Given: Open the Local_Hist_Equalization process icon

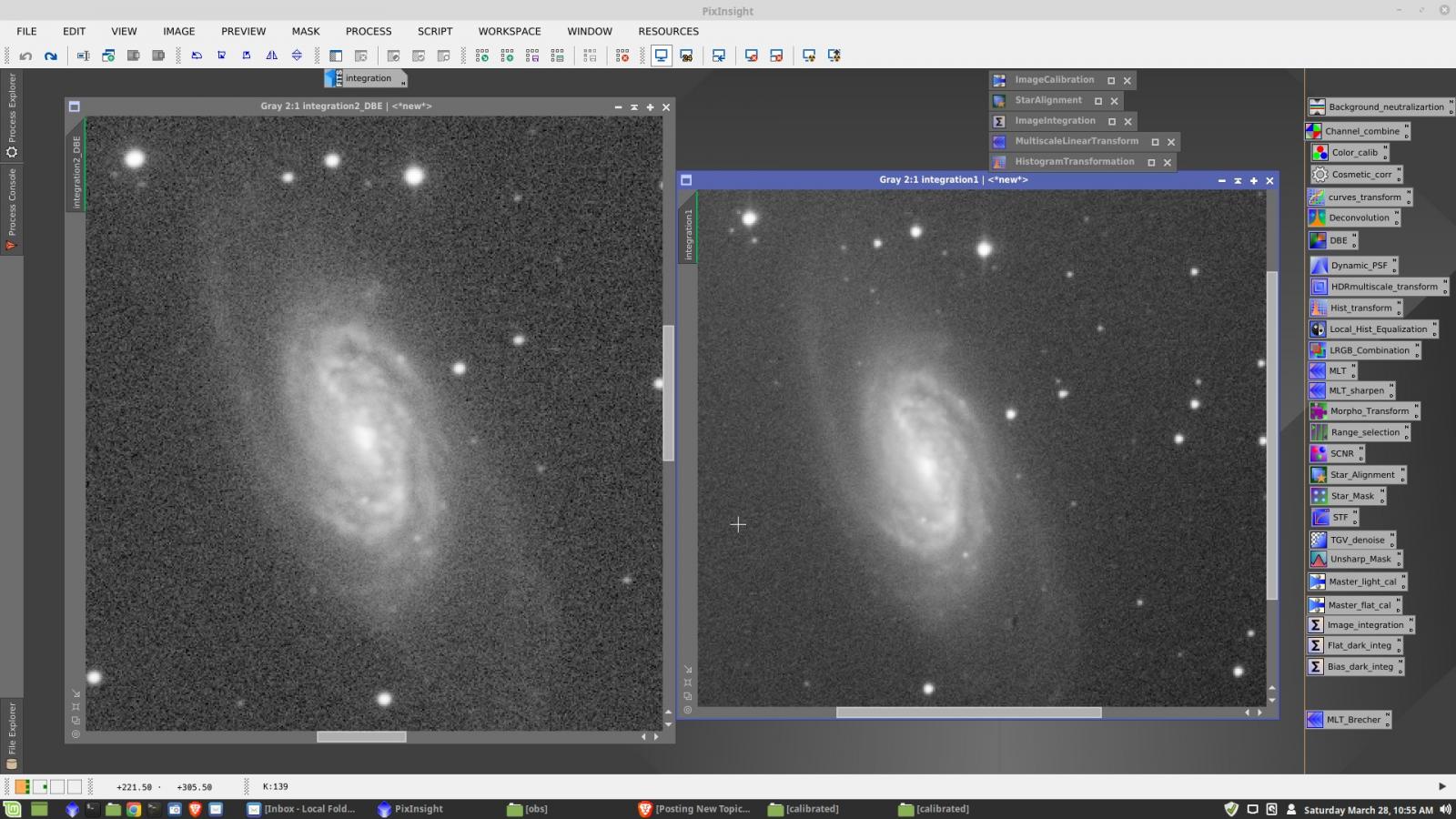Looking at the screenshot, I should [1373, 329].
